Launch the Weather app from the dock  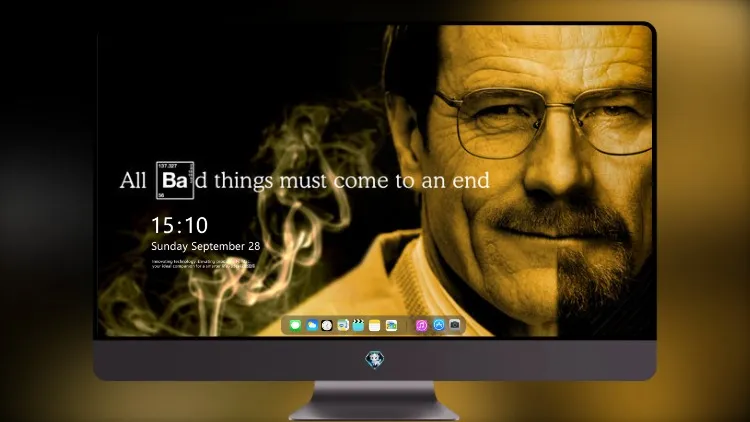click(312, 325)
